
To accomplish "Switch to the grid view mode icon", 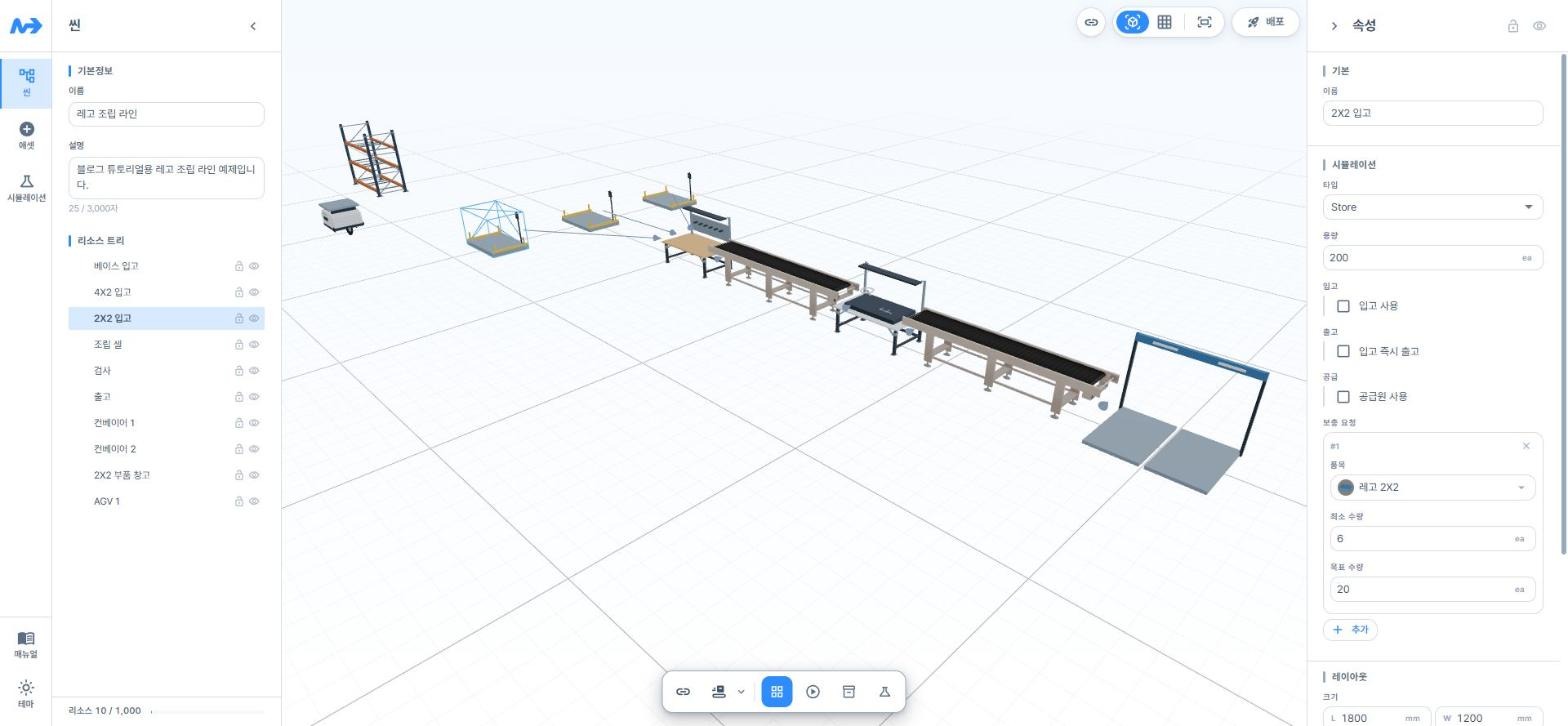I will [x=1164, y=22].
